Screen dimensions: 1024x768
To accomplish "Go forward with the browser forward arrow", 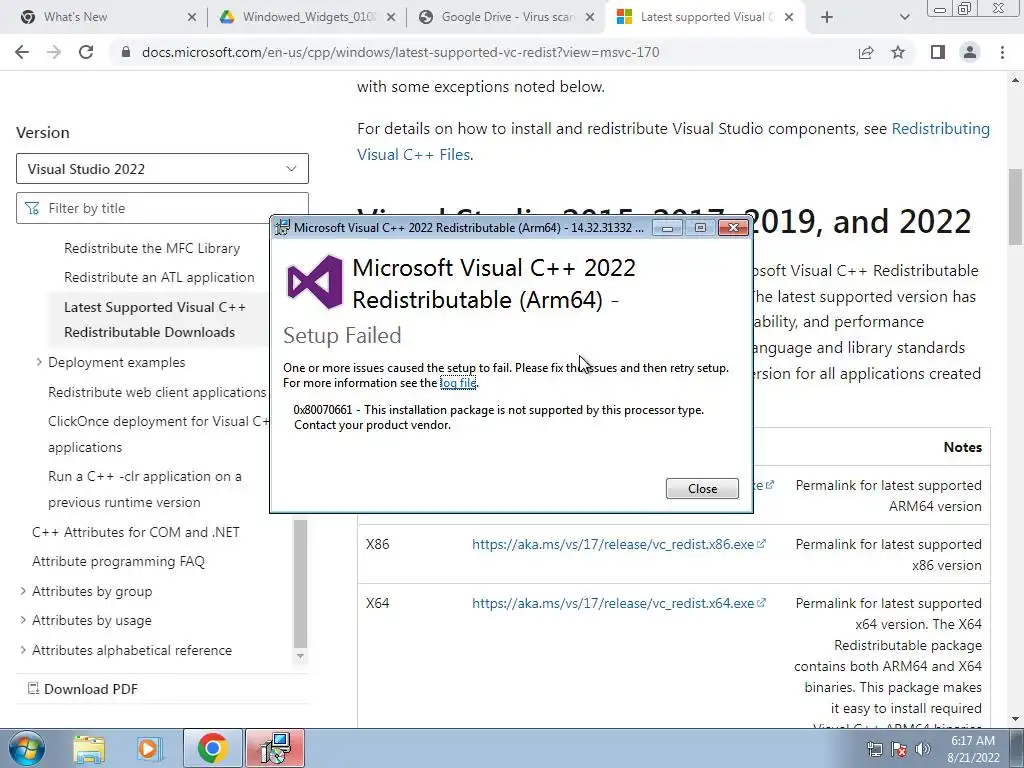I will (54, 52).
